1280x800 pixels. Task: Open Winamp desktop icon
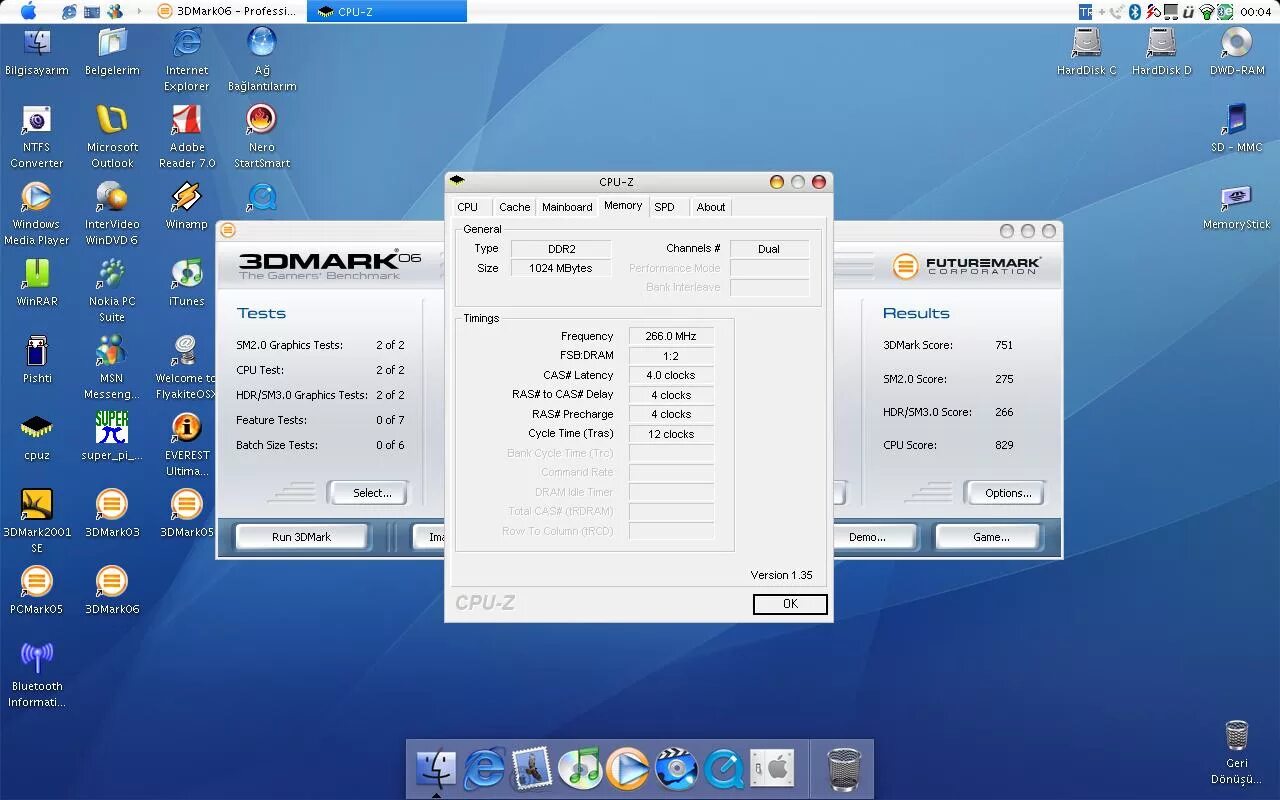pos(187,197)
